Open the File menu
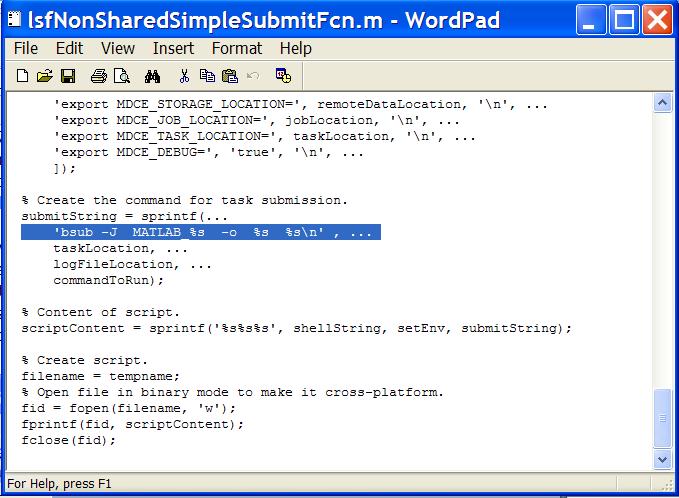The width and height of the screenshot is (679, 498). coord(25,48)
